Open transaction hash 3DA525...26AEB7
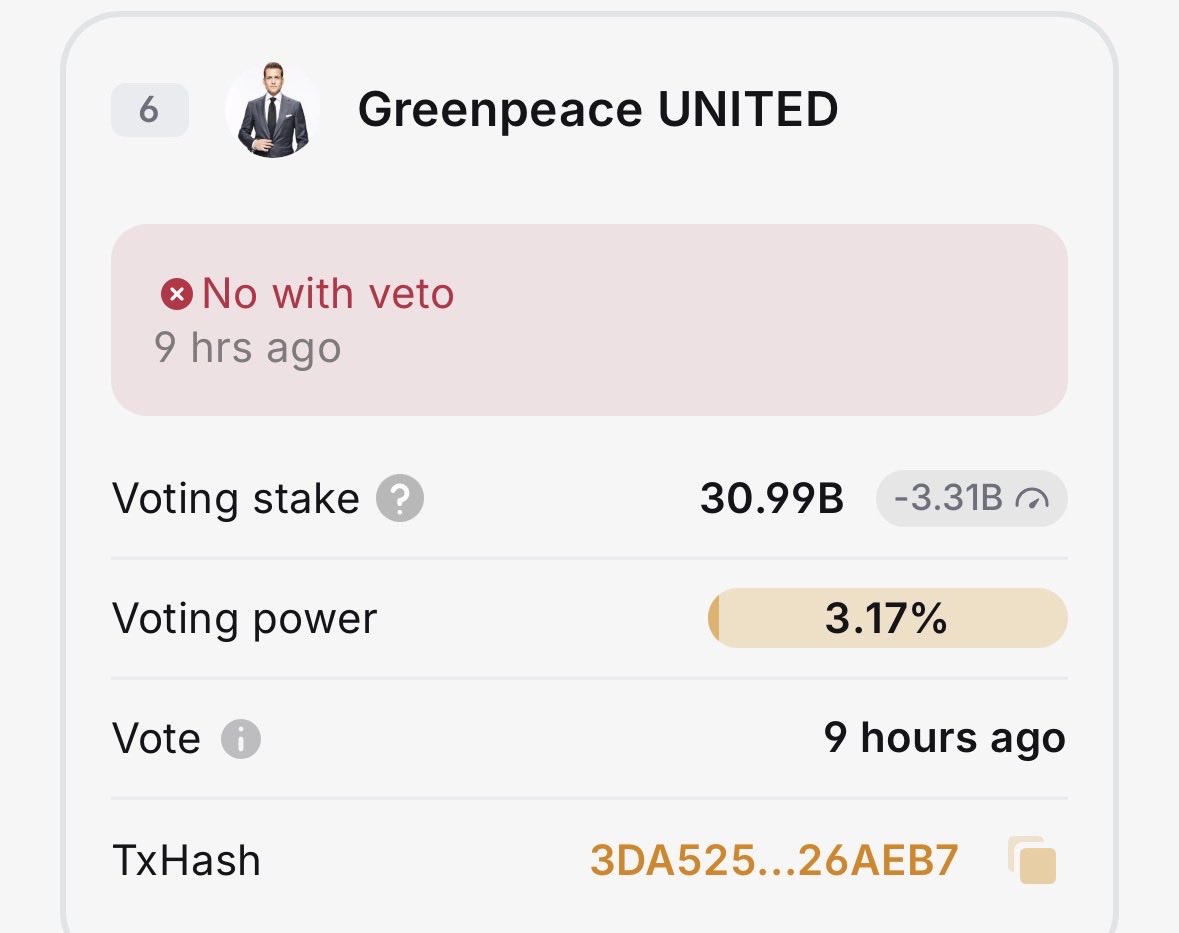1179x933 pixels. (x=774, y=860)
